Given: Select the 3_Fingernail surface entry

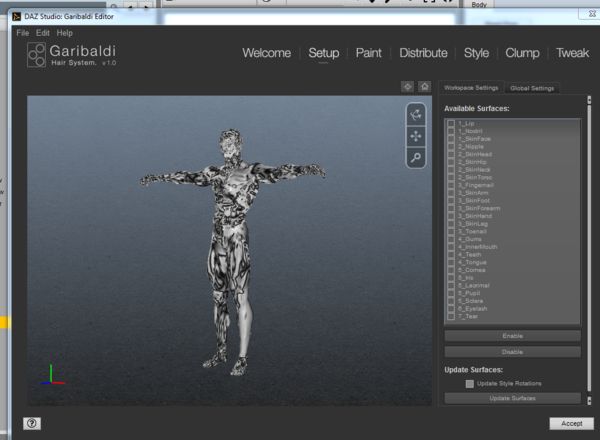Looking at the screenshot, I should [512, 185].
